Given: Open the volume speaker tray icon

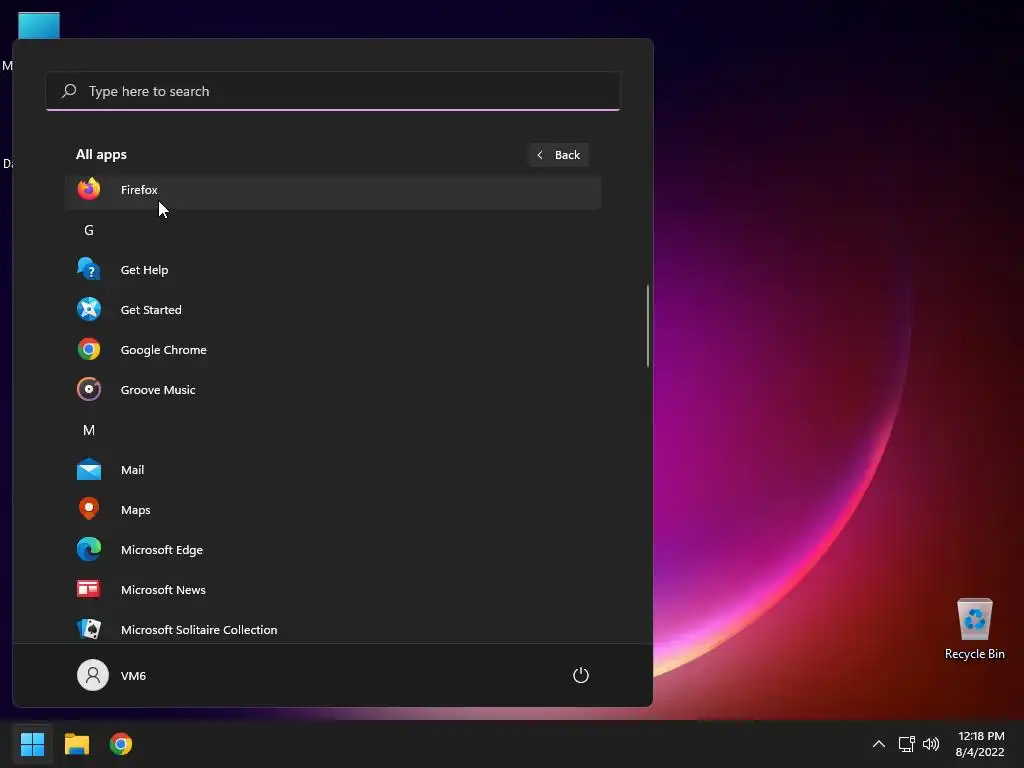Looking at the screenshot, I should (x=931, y=744).
